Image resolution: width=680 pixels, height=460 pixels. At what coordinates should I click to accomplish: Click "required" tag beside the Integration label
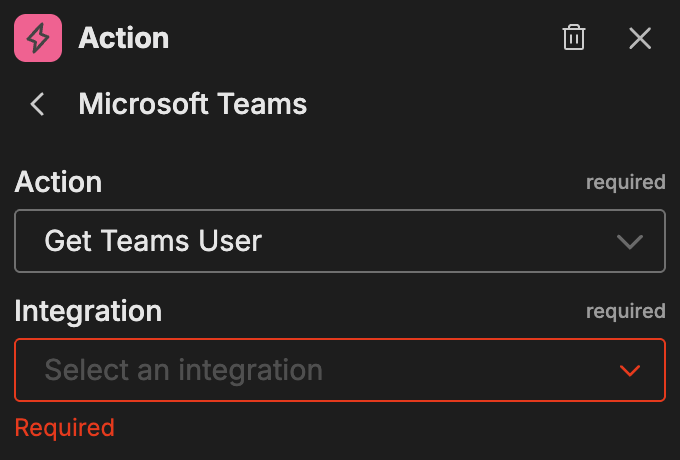(625, 311)
